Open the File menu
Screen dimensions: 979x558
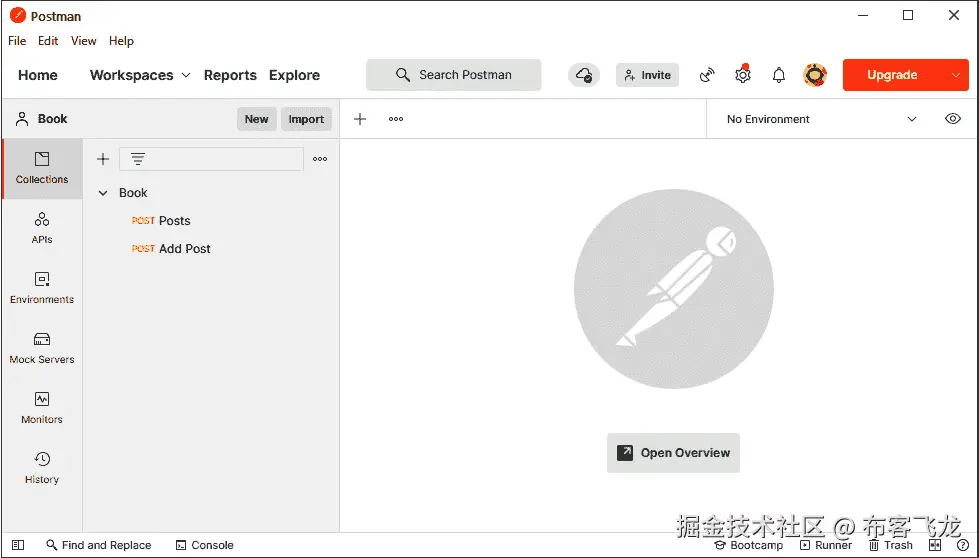tap(17, 41)
